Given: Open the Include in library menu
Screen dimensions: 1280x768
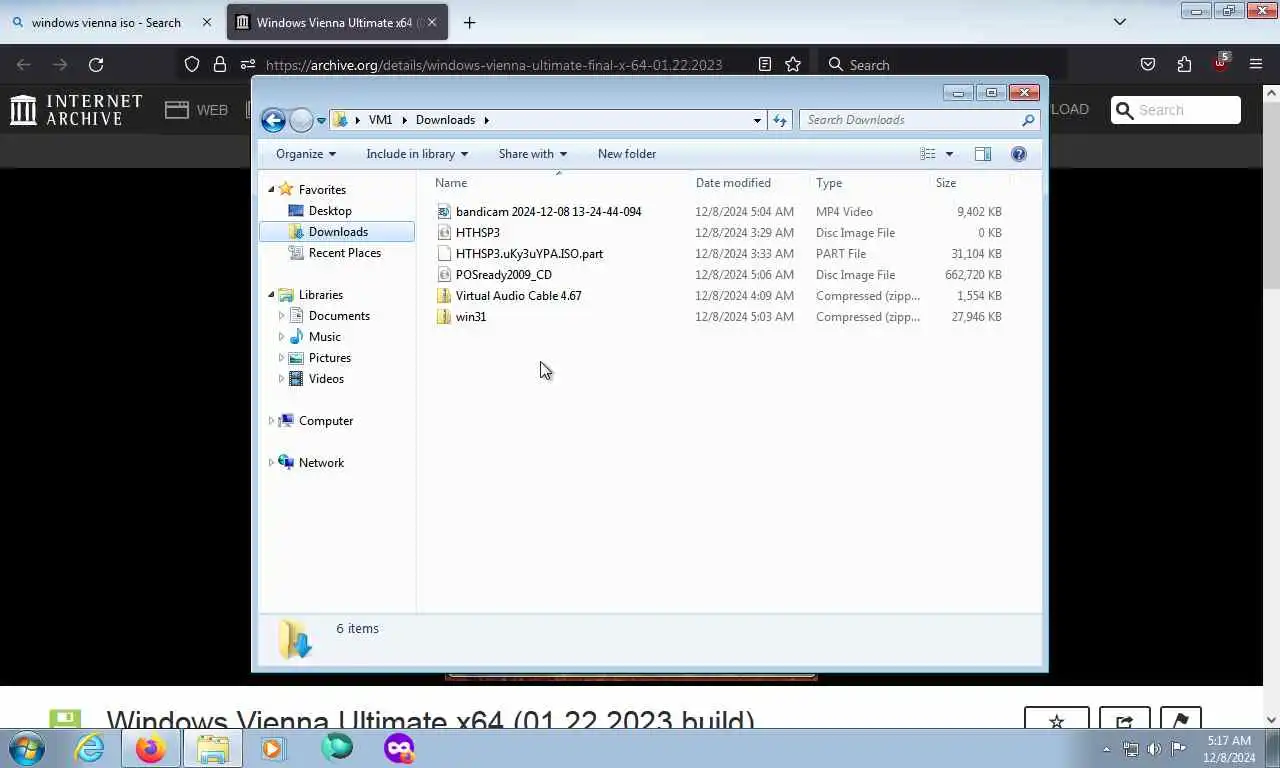Looking at the screenshot, I should tap(417, 154).
